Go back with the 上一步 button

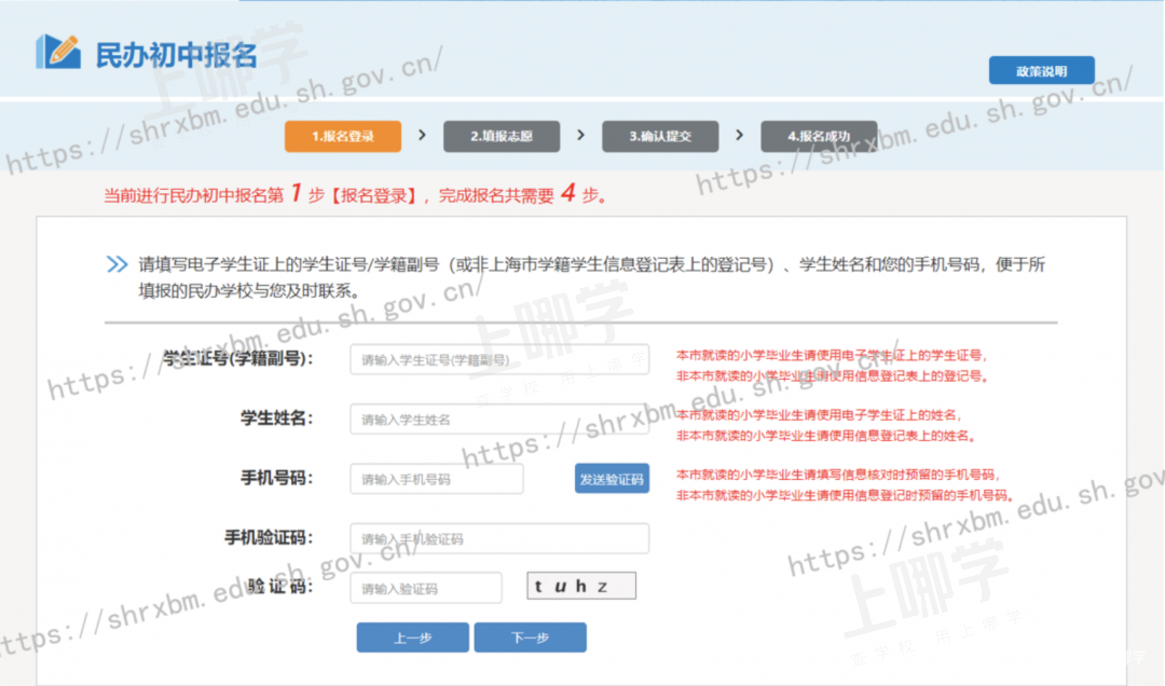412,638
